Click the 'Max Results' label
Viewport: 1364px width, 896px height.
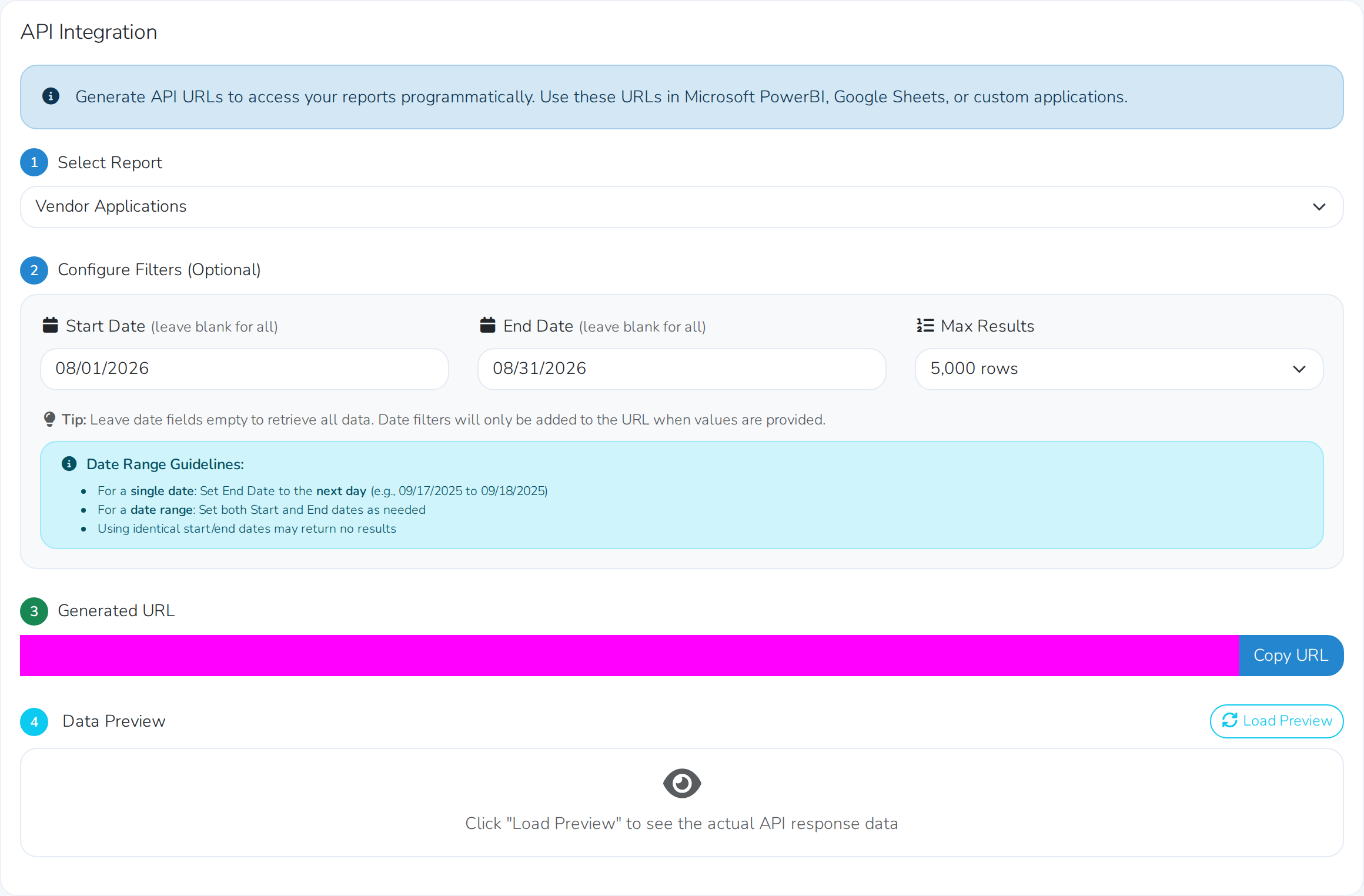click(x=988, y=326)
